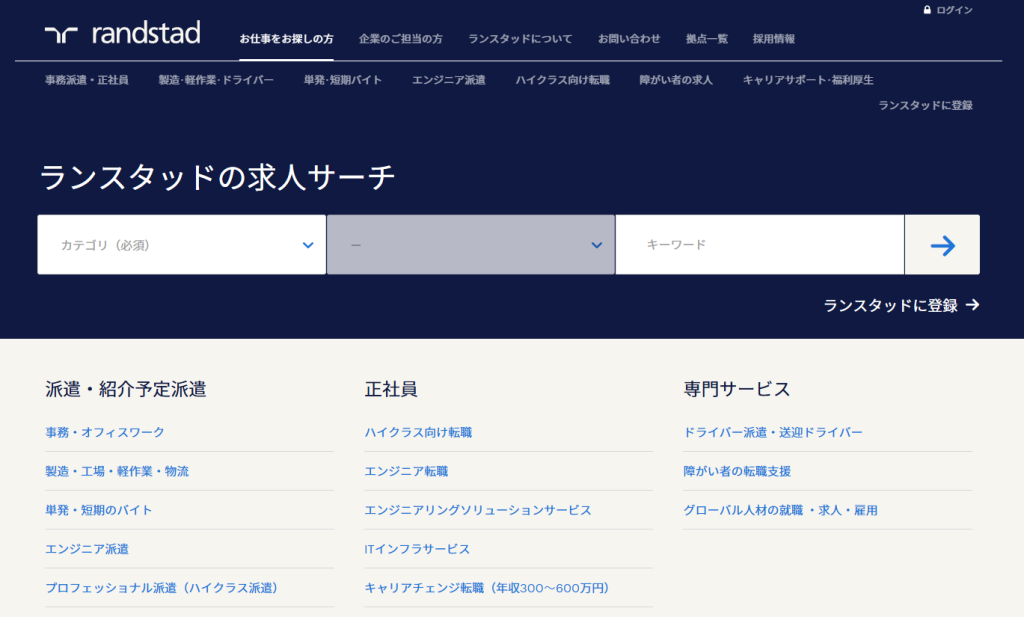Click small ランスタッドに登録 link under navigation
This screenshot has width=1024, height=617.
point(925,105)
